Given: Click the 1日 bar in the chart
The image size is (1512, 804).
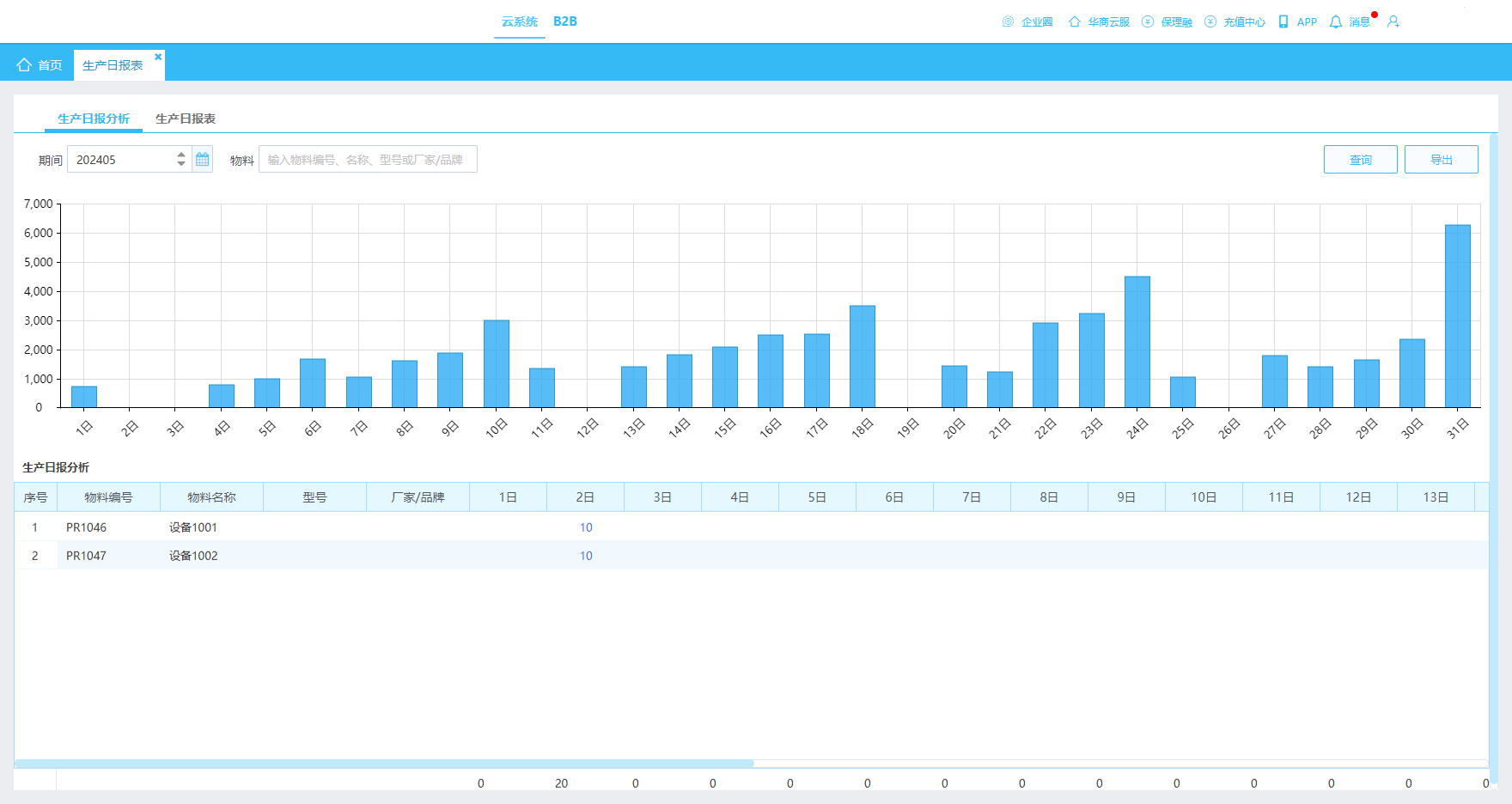Looking at the screenshot, I should pos(84,397).
